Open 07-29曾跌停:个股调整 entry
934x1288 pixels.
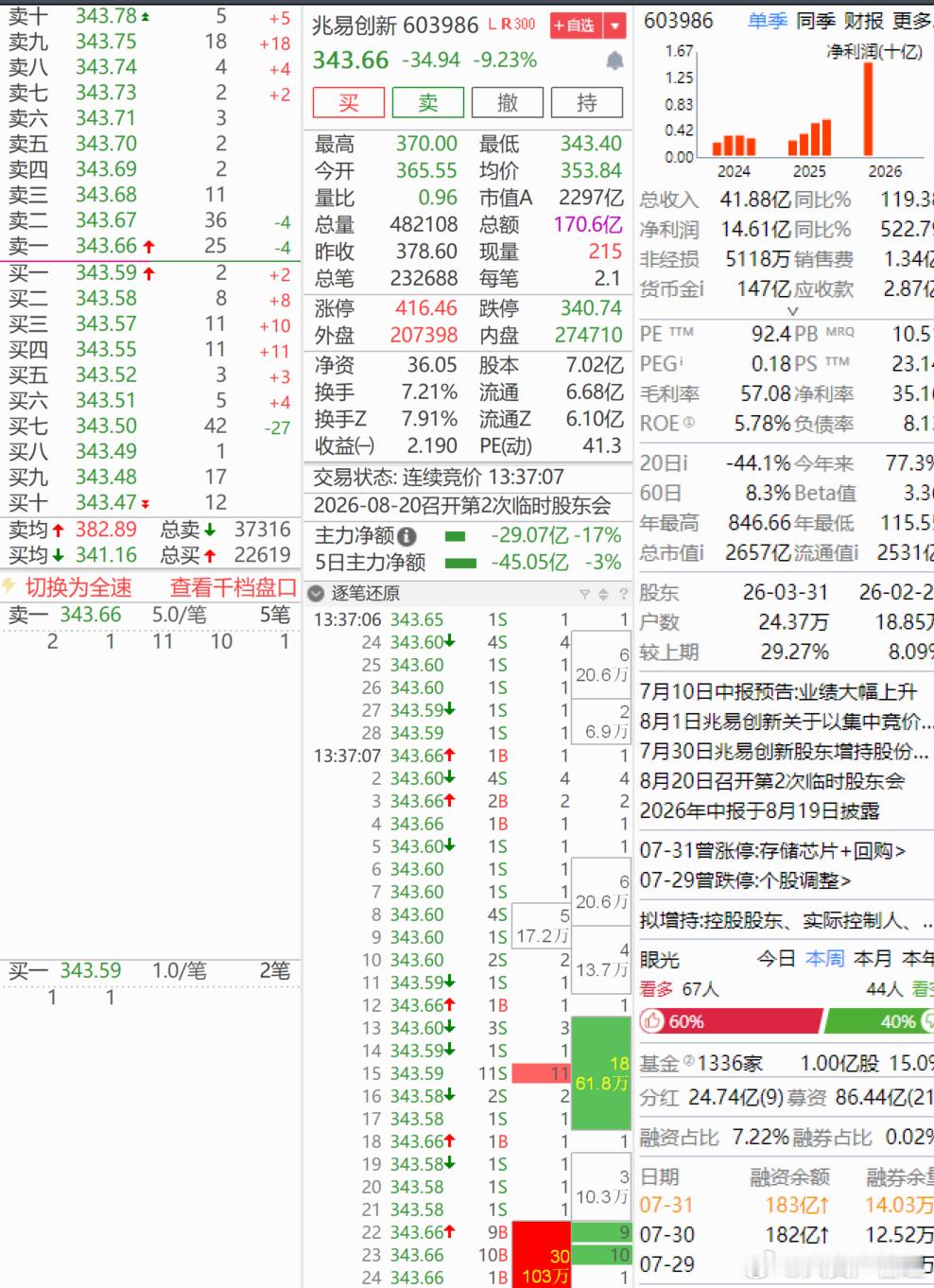(745, 880)
